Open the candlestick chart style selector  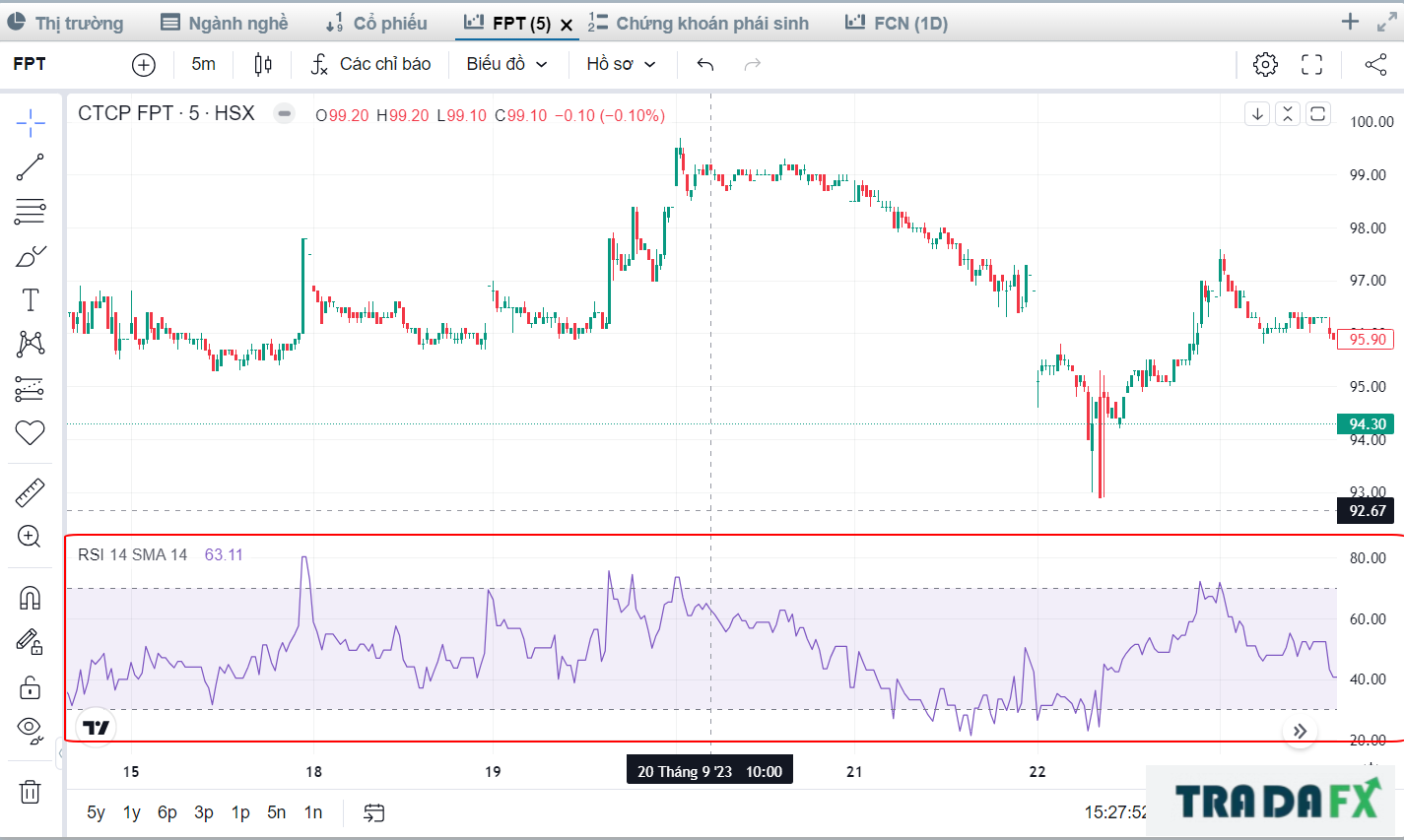tap(263, 65)
